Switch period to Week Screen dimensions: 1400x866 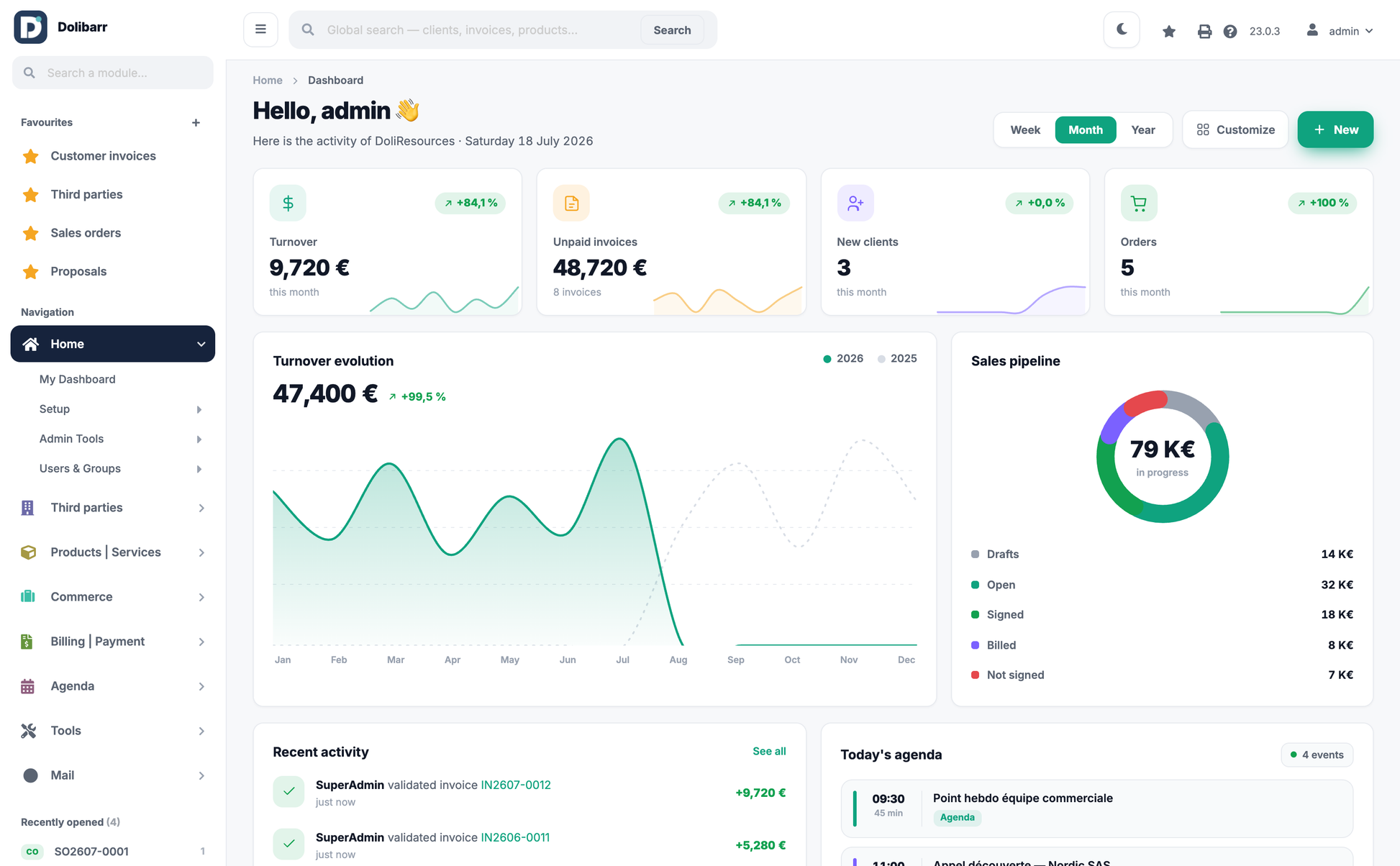1025,130
